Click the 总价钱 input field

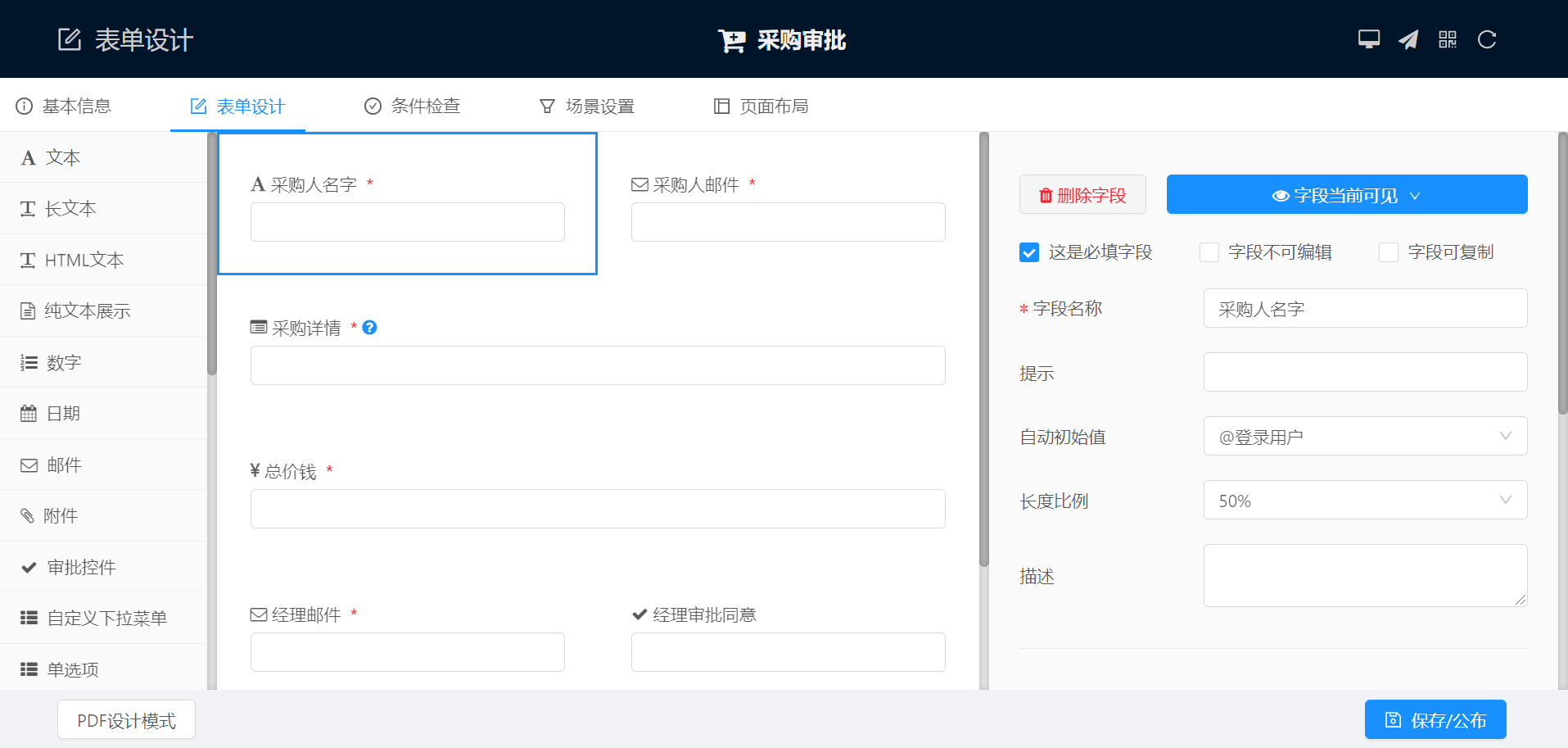pos(598,509)
